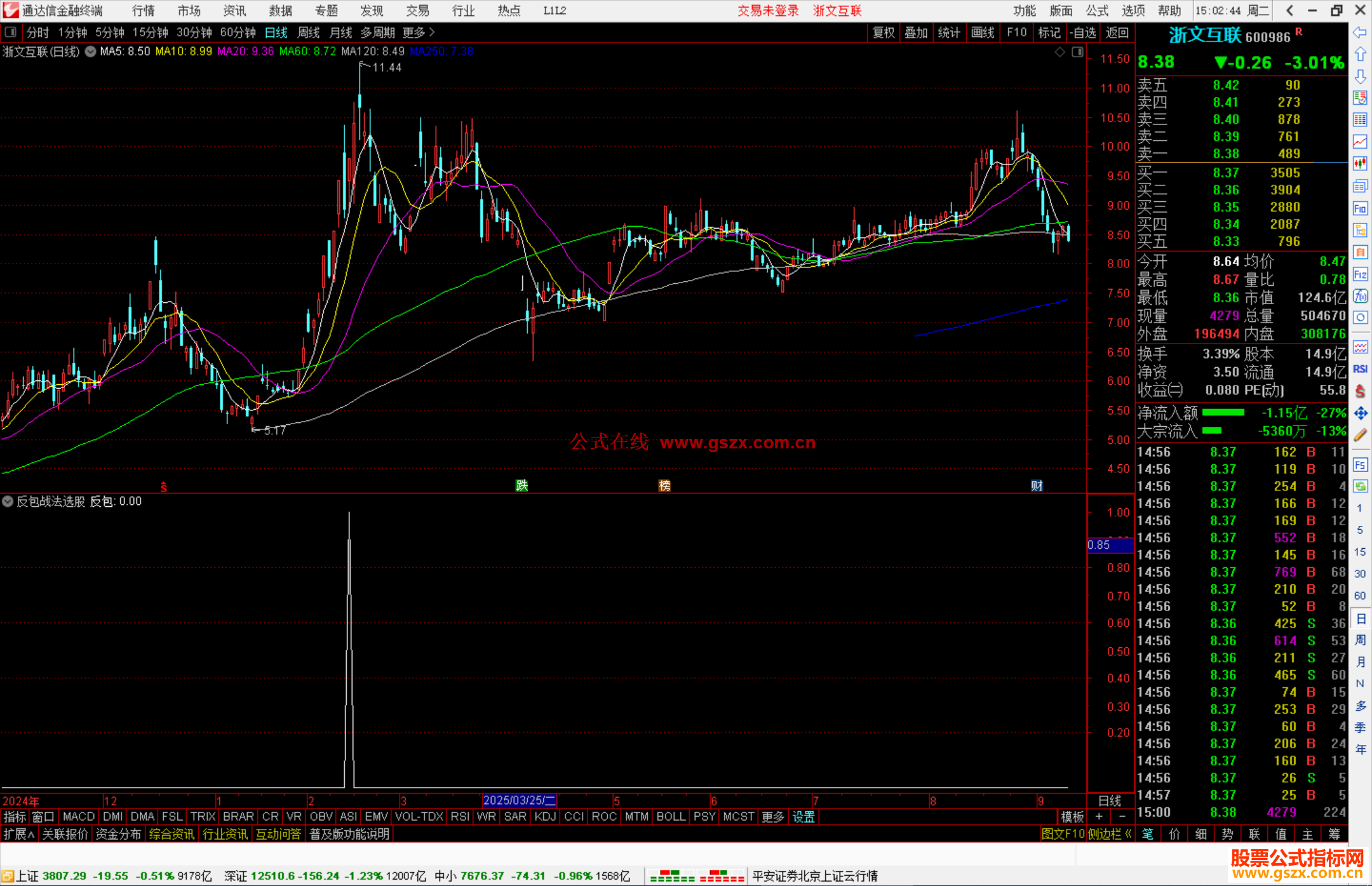The image size is (1372, 886).
Task: Open the 模板 template menu
Action: tap(1072, 817)
